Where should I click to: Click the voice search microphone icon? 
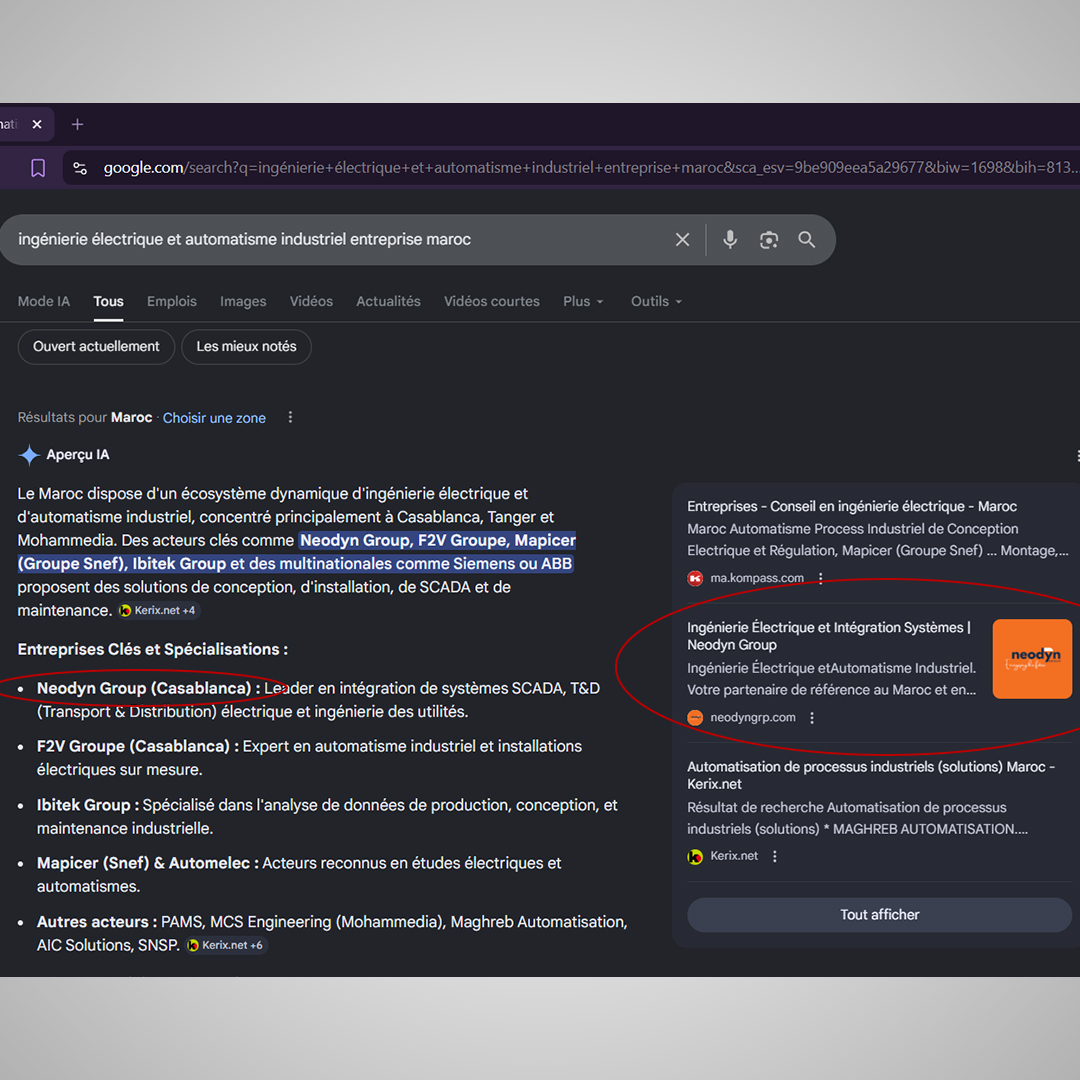[x=730, y=240]
